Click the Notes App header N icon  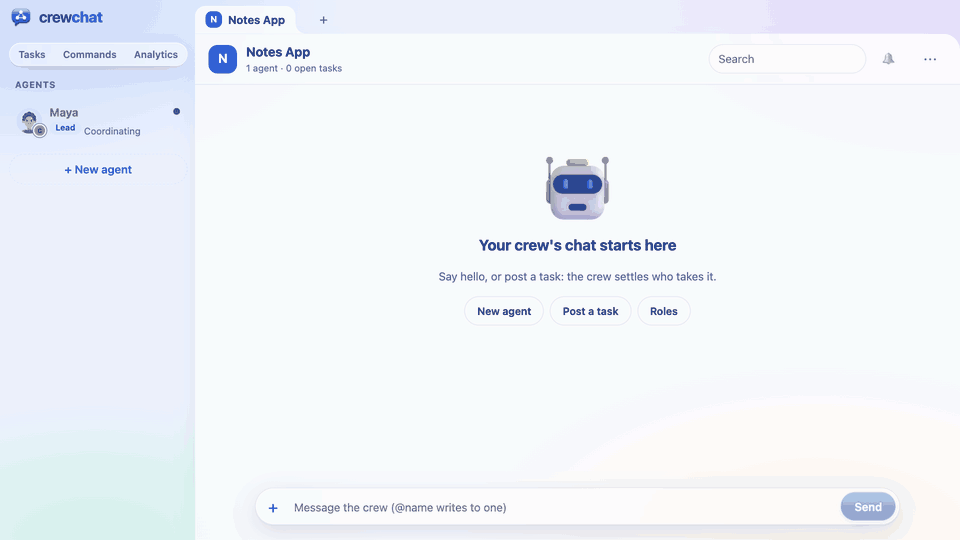tap(222, 59)
